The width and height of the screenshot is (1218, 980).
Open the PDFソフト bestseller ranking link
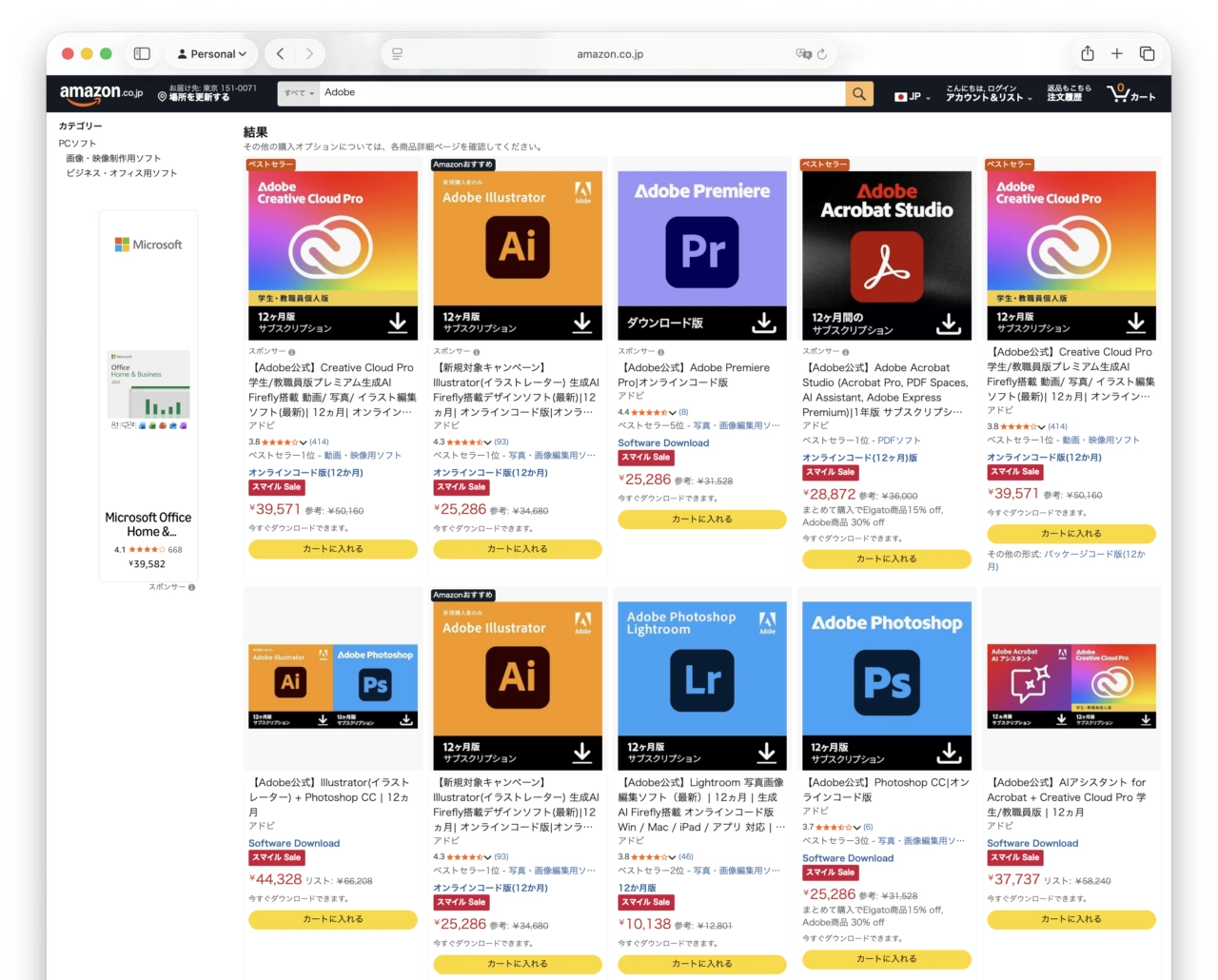[899, 441]
